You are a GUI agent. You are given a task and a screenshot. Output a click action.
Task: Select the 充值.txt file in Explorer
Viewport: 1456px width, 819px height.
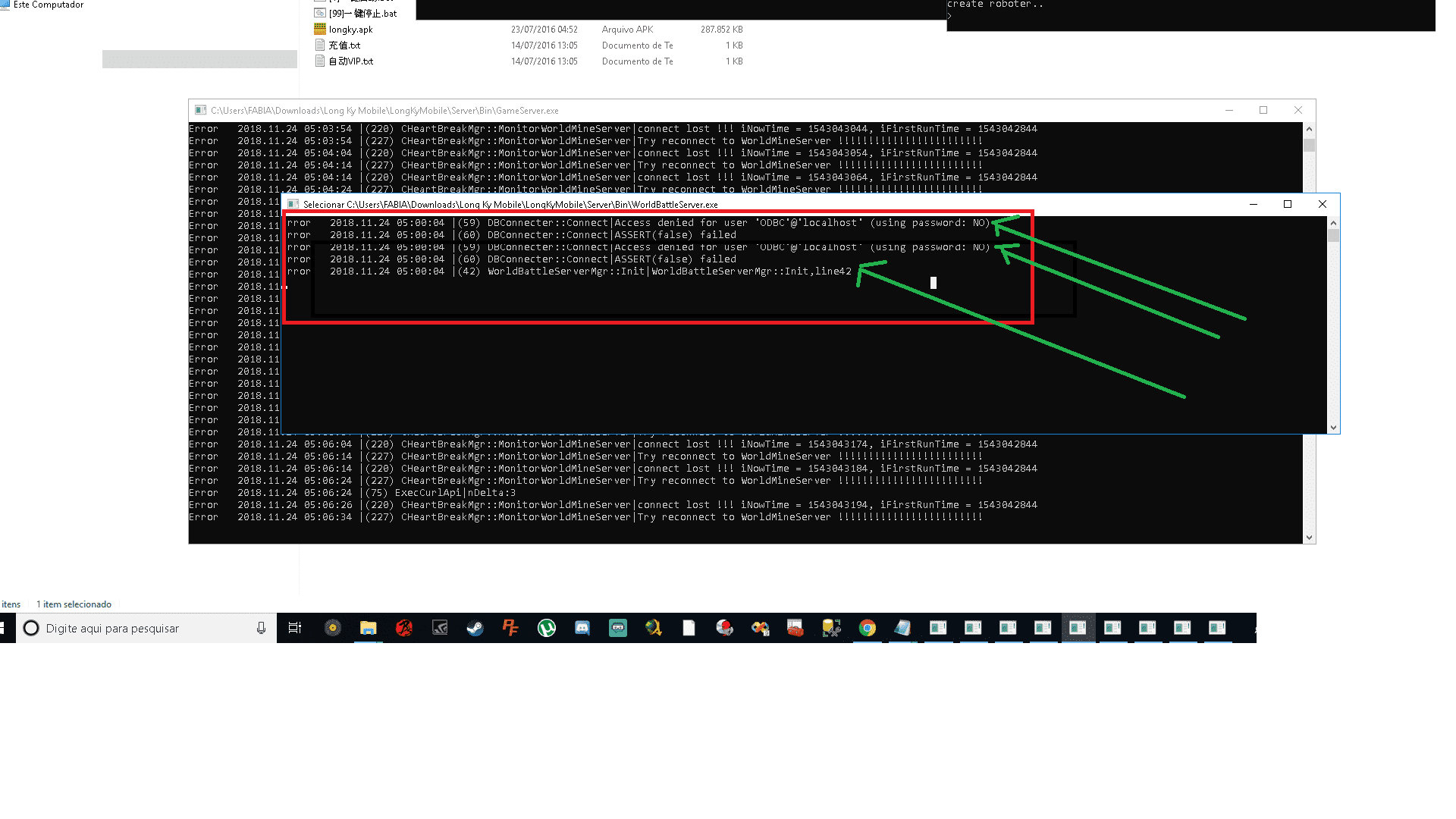[344, 45]
